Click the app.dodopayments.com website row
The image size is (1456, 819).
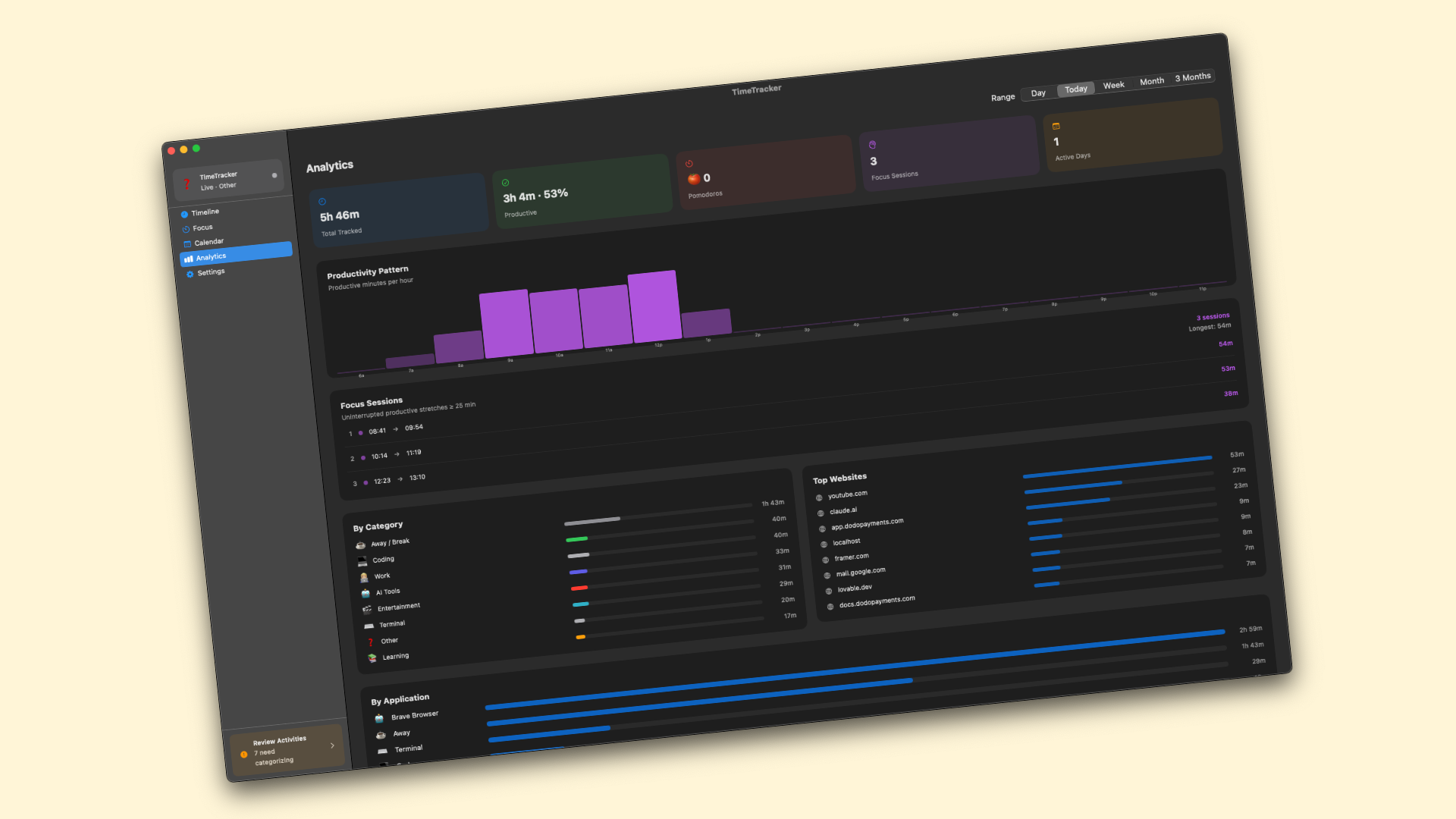click(x=1033, y=507)
